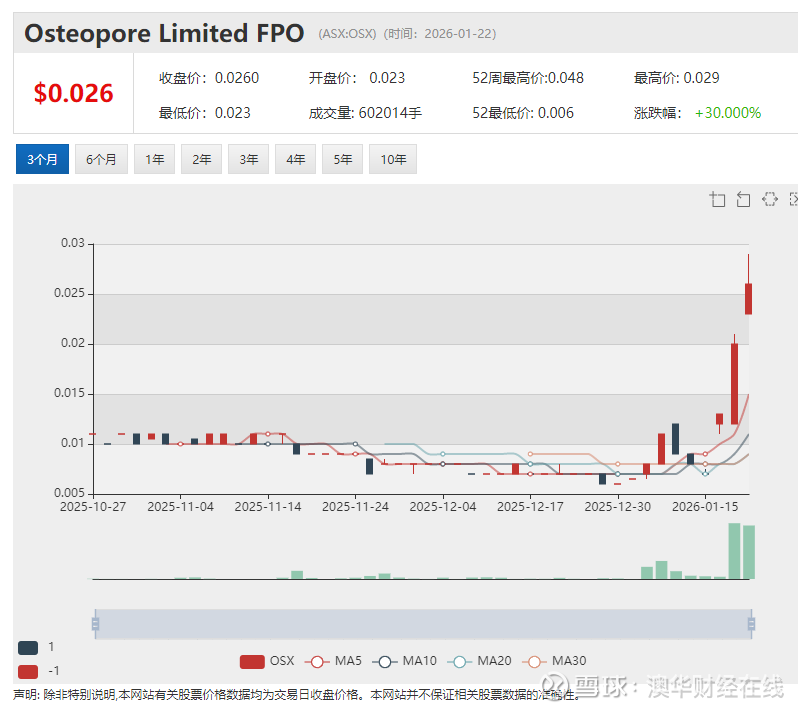808x712 pixels.
Task: Click the 最低价: 0.023 stat
Action: [x=205, y=113]
